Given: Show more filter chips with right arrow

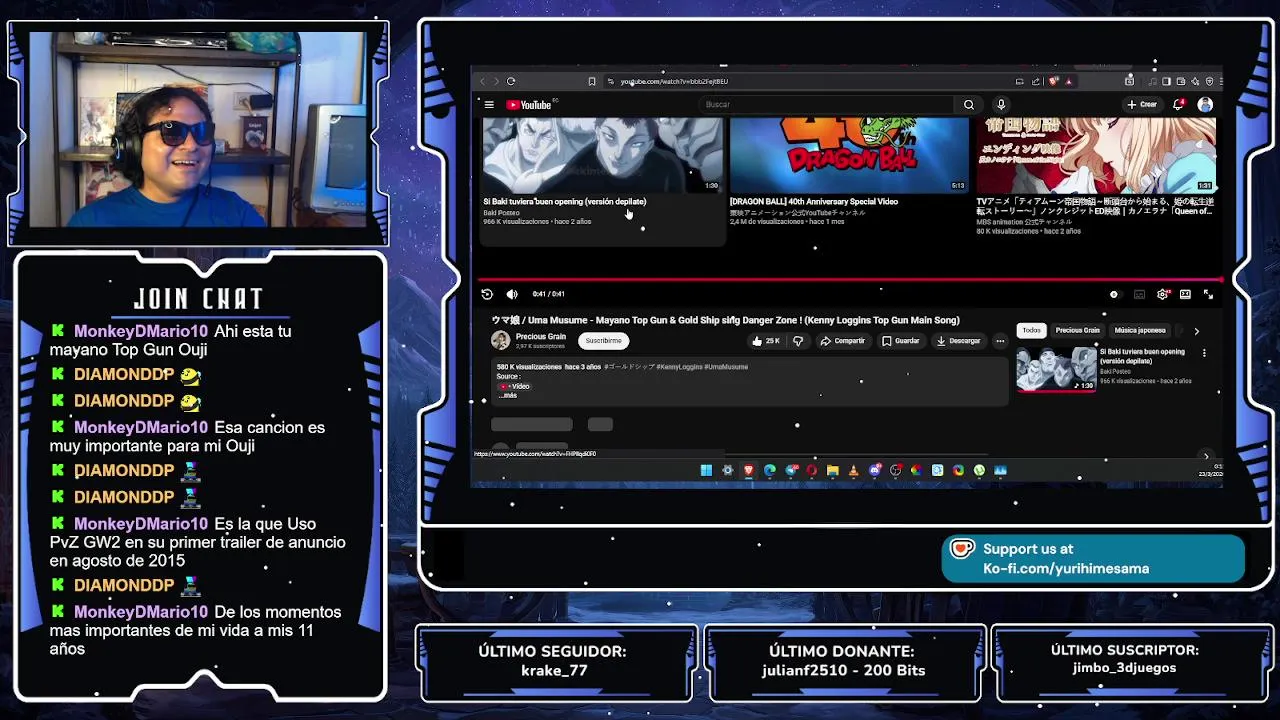Looking at the screenshot, I should coord(1196,331).
